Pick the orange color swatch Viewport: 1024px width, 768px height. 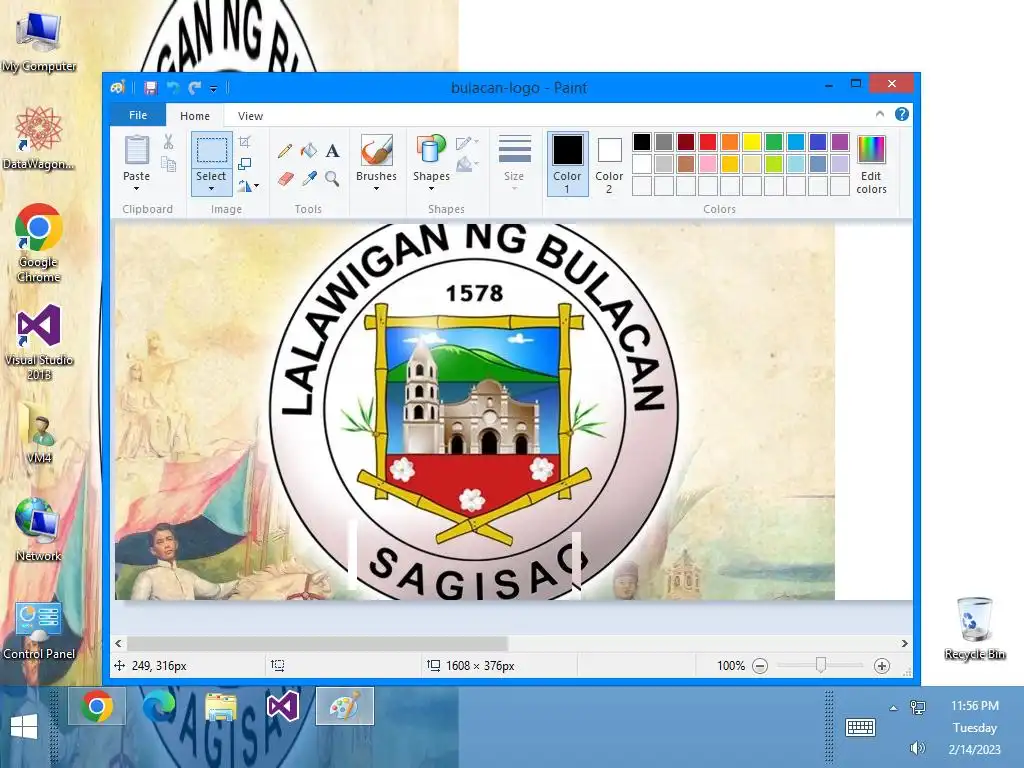click(730, 142)
